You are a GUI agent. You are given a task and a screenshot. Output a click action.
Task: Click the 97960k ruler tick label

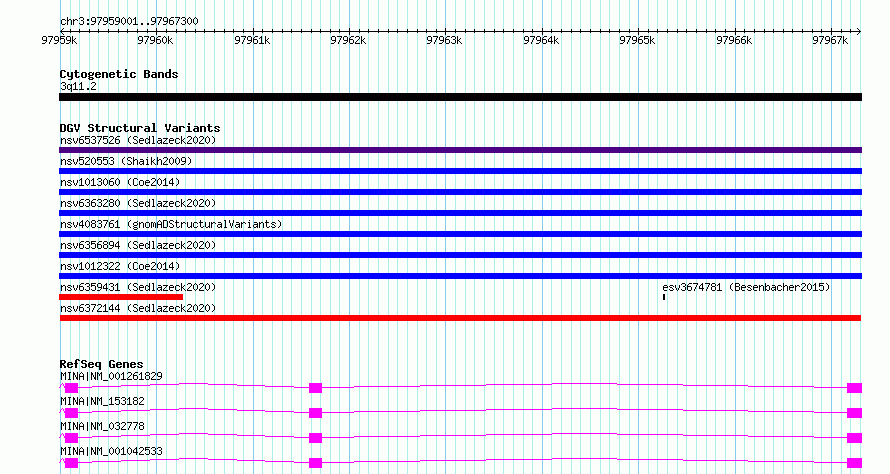point(156,40)
